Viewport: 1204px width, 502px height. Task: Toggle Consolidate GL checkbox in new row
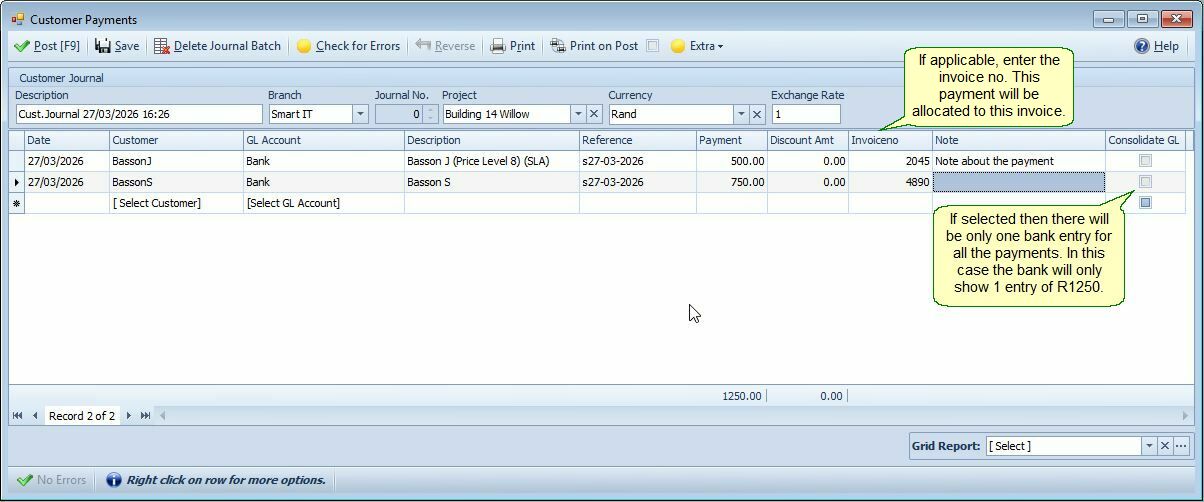point(1145,203)
